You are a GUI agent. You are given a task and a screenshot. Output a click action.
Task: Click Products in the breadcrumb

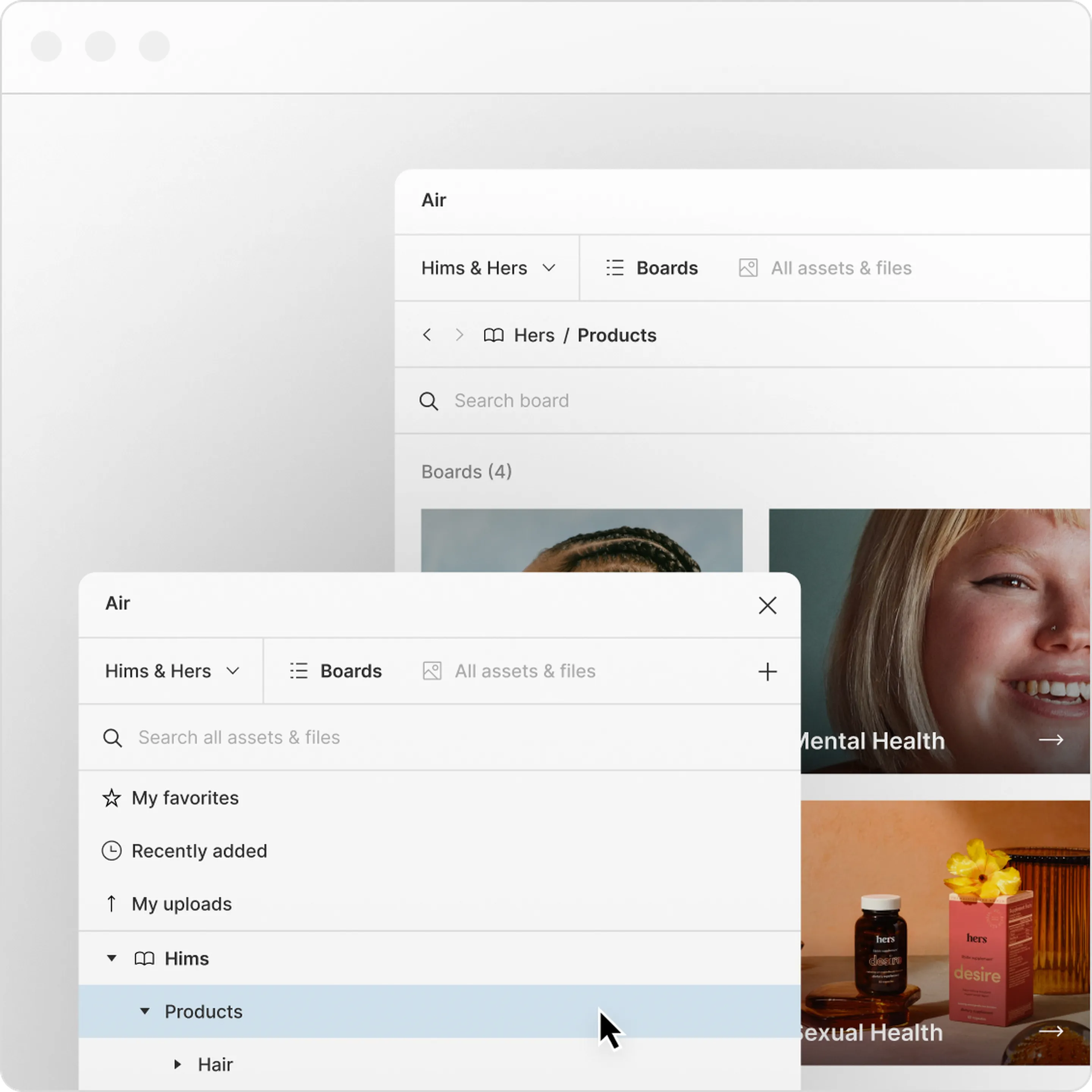point(617,335)
